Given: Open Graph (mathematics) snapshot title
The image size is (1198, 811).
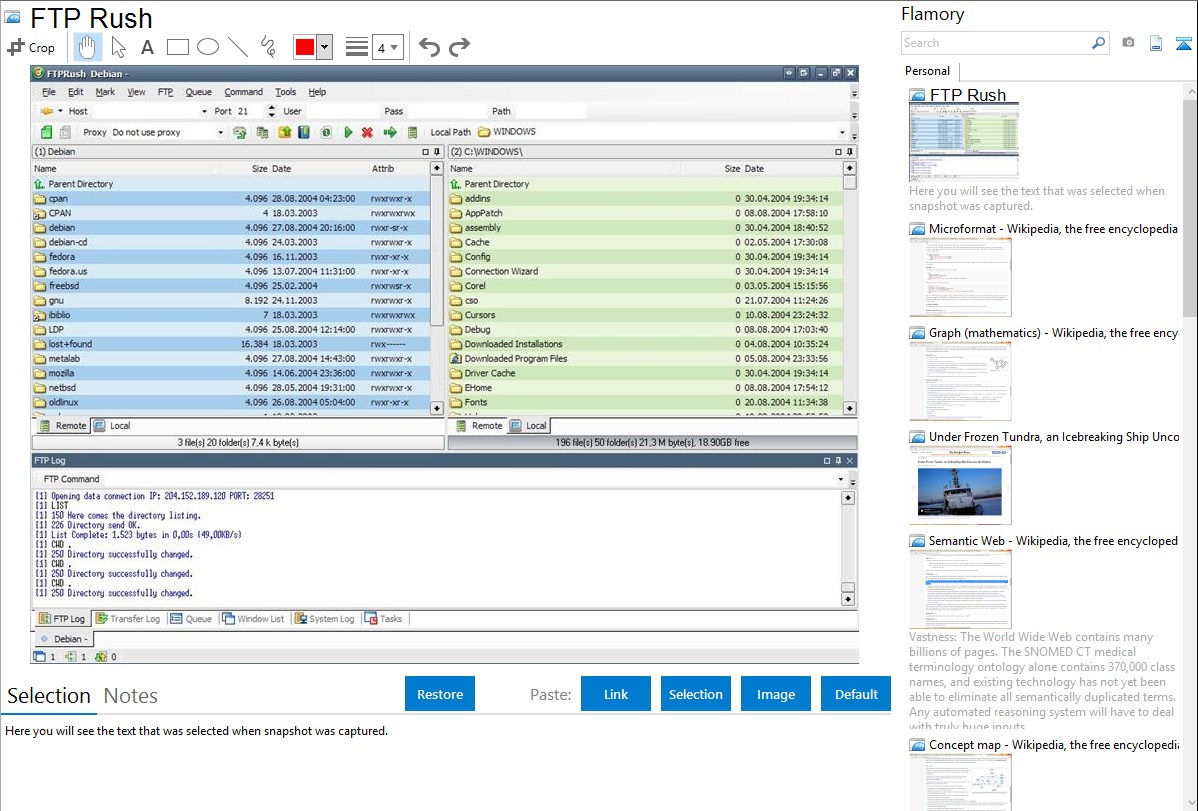Looking at the screenshot, I should [x=1053, y=333].
